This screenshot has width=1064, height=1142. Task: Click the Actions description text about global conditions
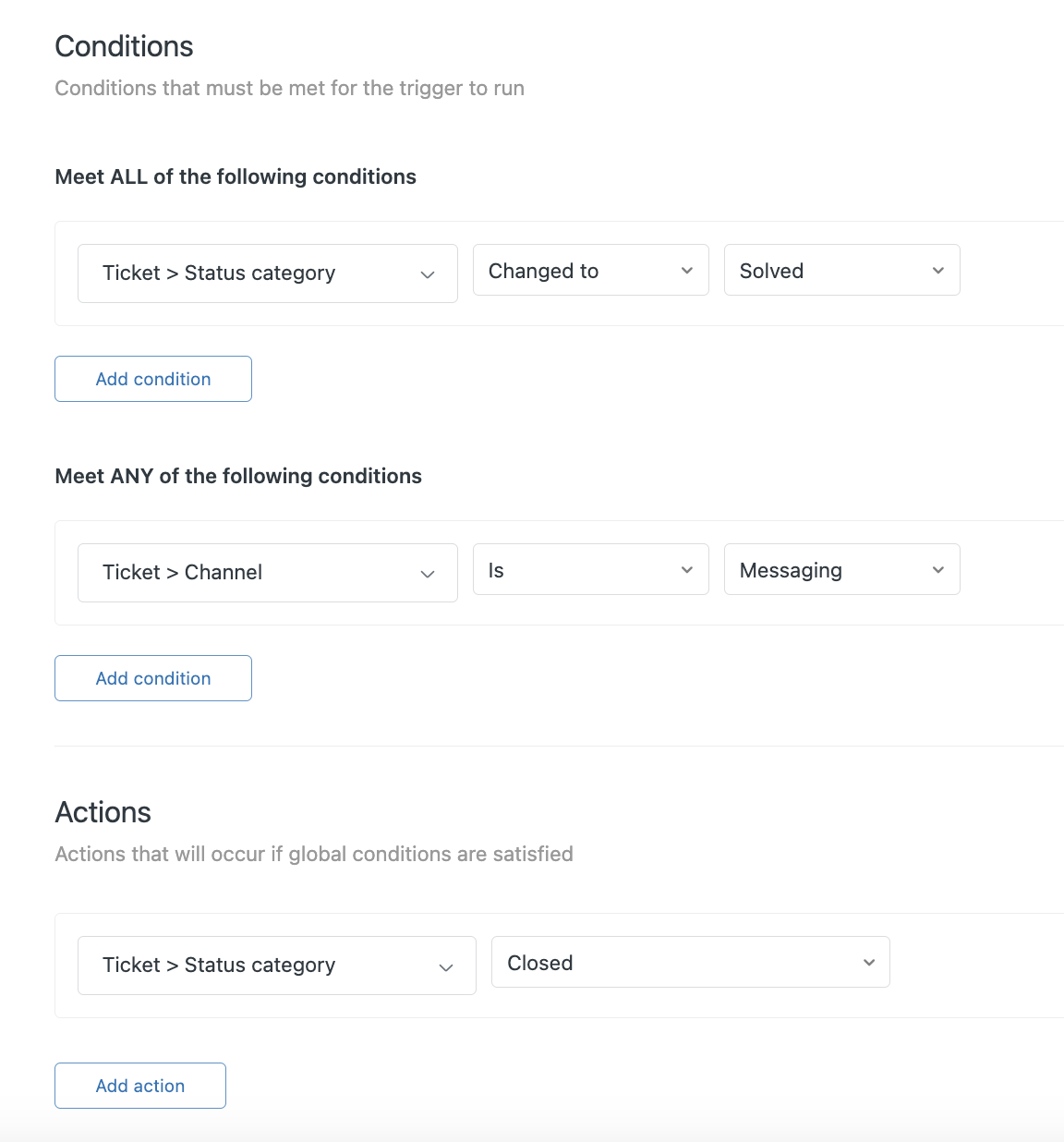coord(314,854)
